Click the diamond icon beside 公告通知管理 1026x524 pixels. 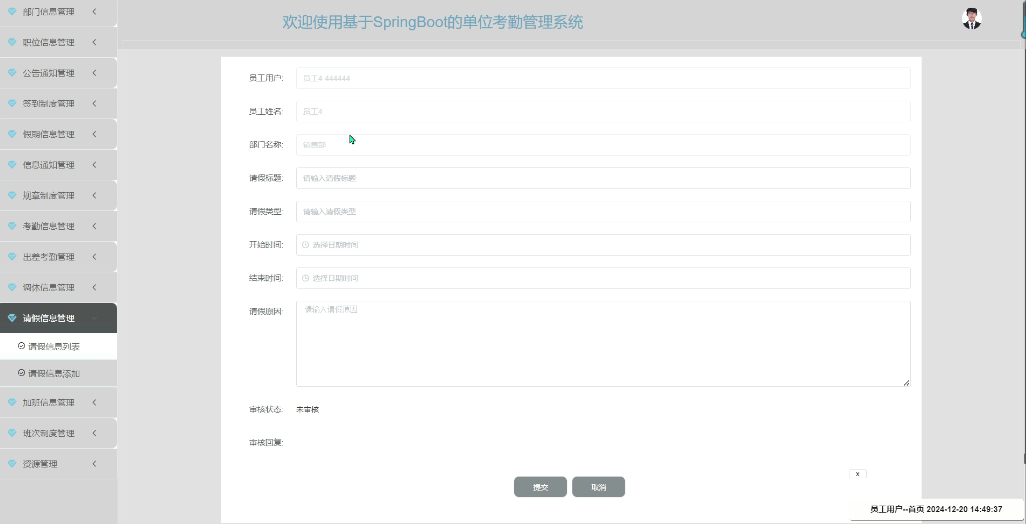tap(12, 73)
